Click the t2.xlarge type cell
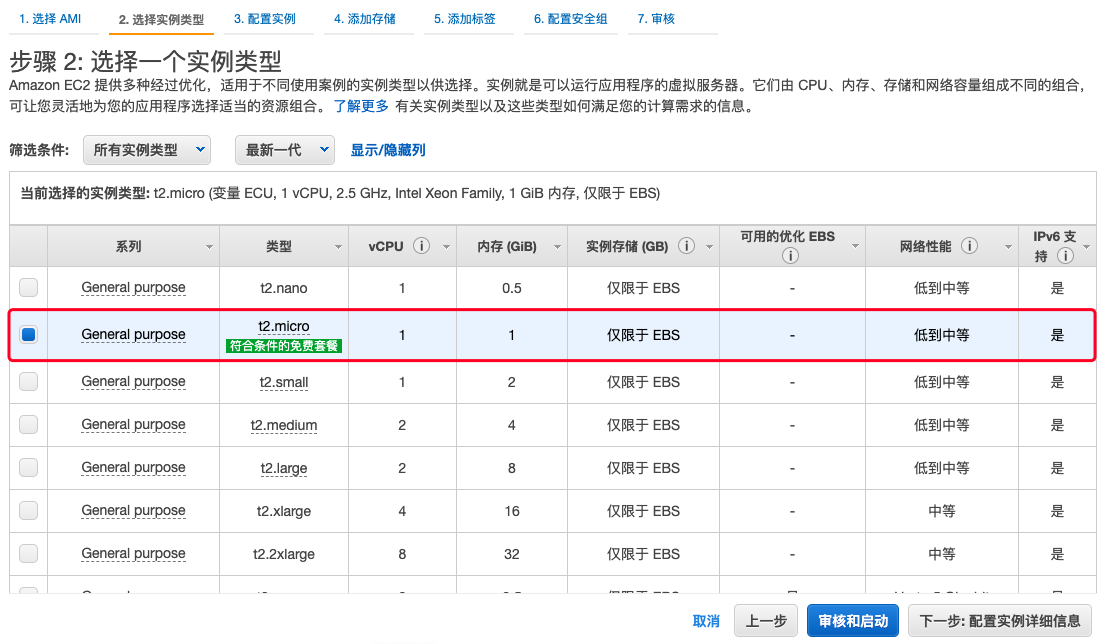This screenshot has height=644, width=1107. [x=284, y=511]
